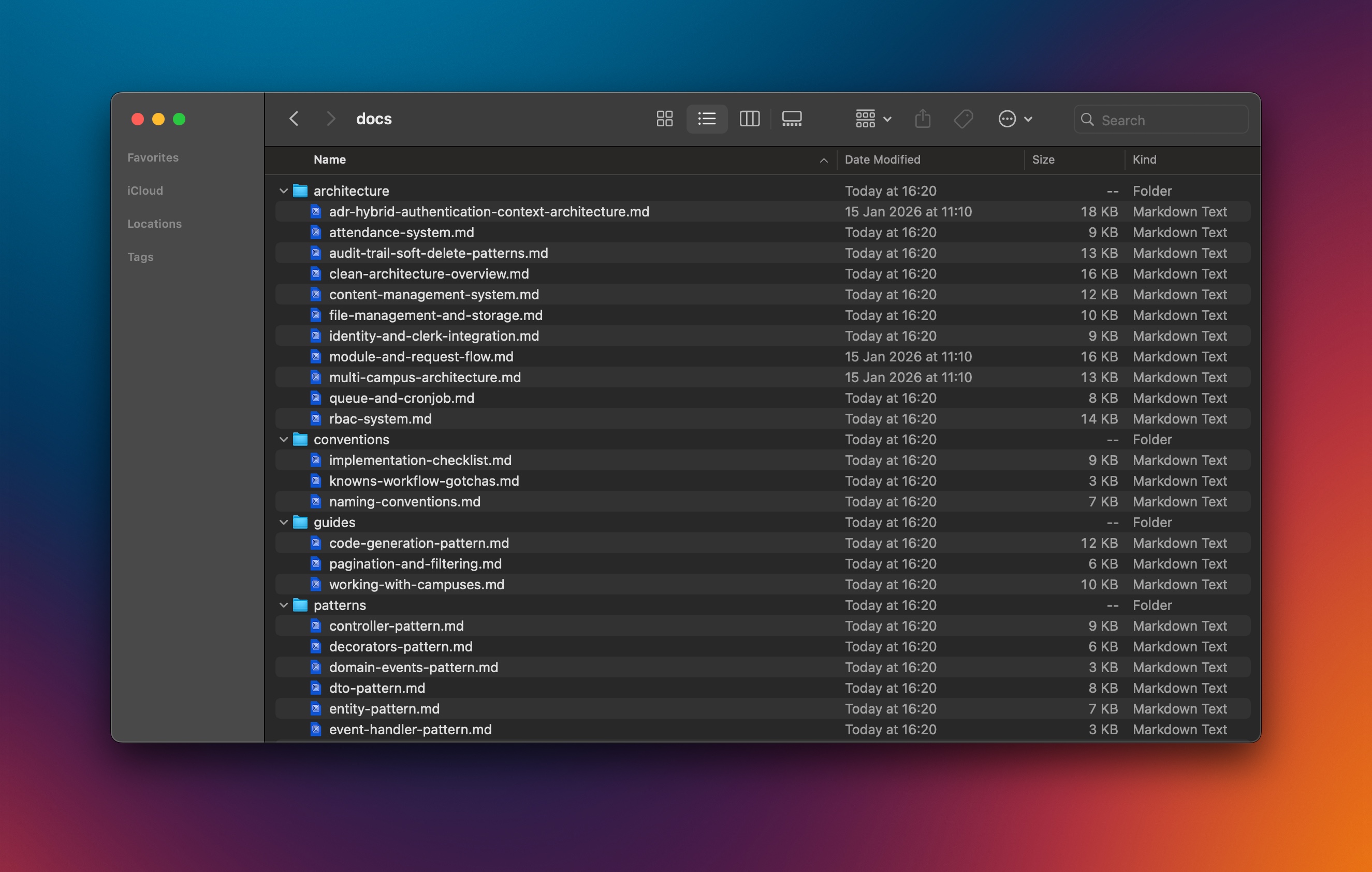The width and height of the screenshot is (1372, 872).
Task: Select pagination-and-filtering.md
Action: point(763,564)
